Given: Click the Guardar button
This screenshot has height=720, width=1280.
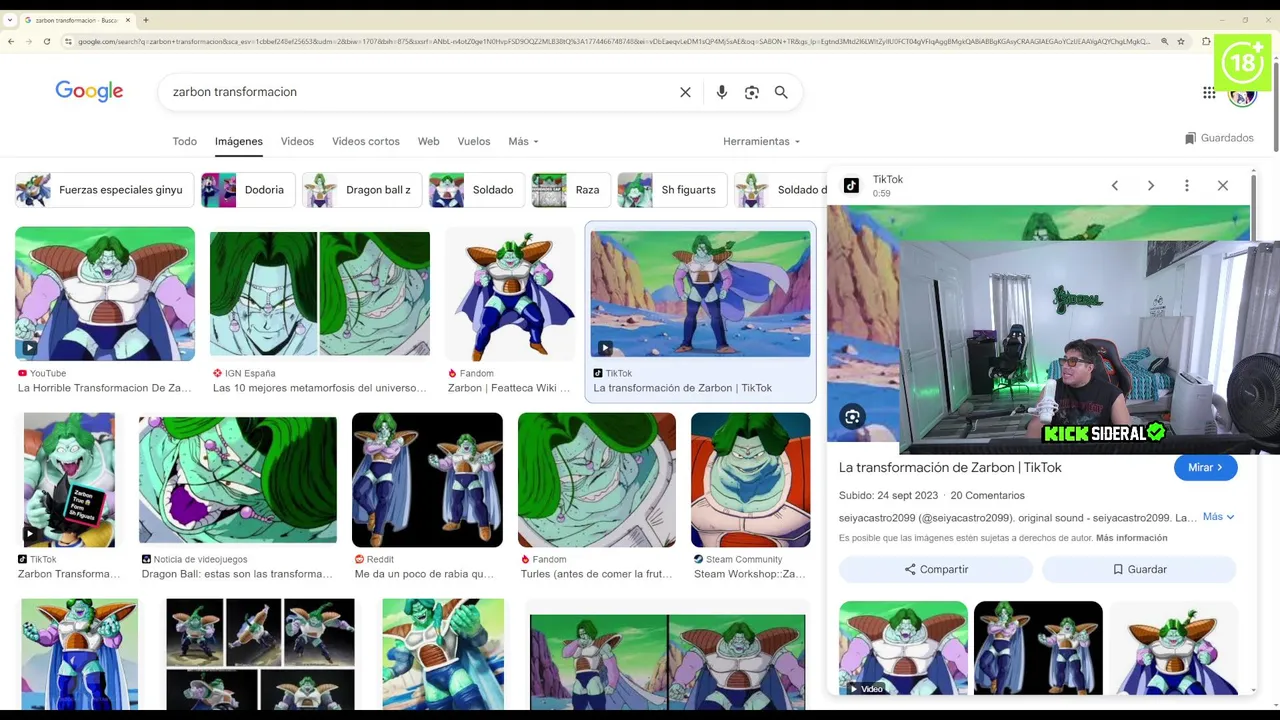Looking at the screenshot, I should [1139, 569].
